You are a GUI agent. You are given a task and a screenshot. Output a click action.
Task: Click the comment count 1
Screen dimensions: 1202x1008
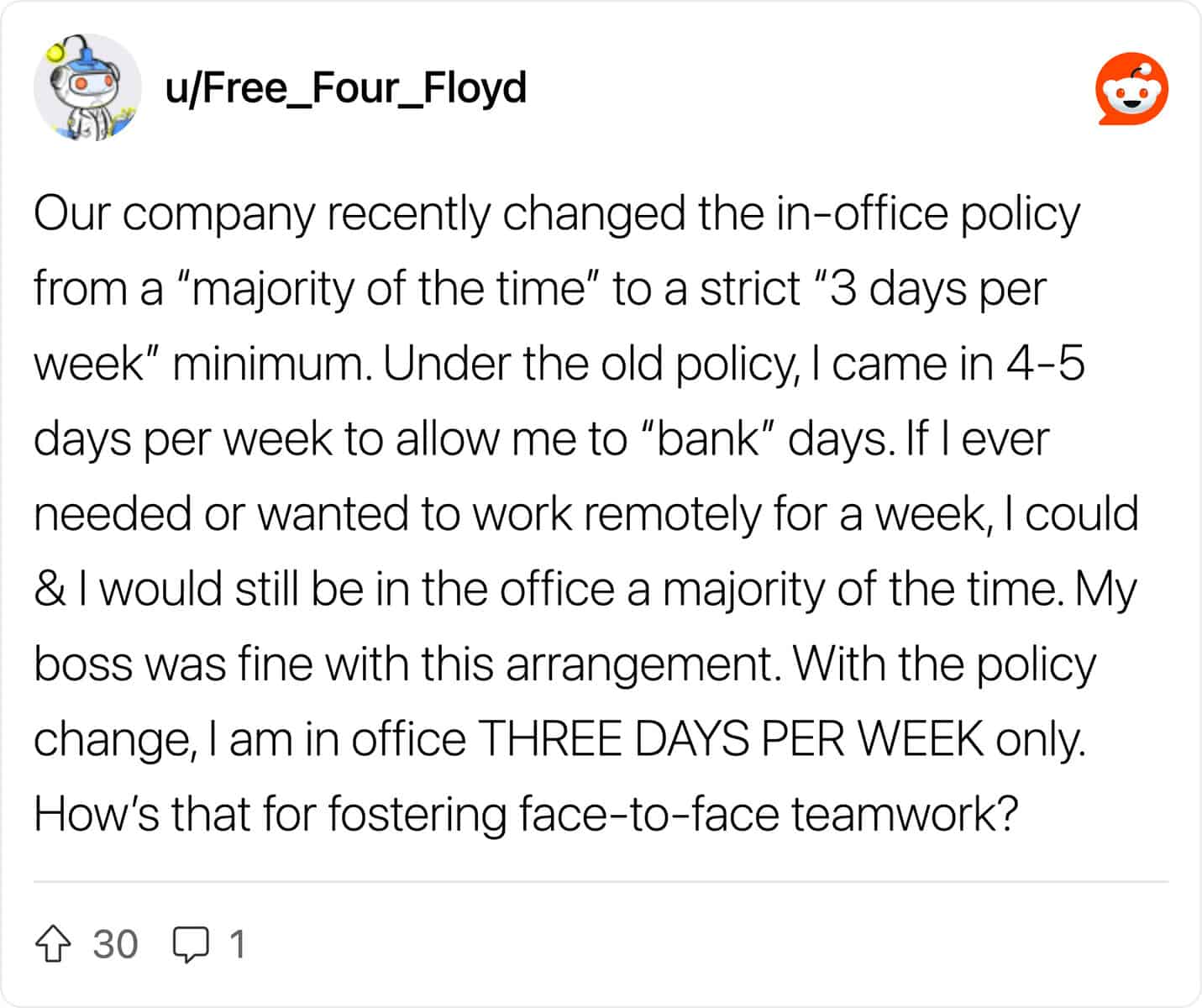(238, 944)
